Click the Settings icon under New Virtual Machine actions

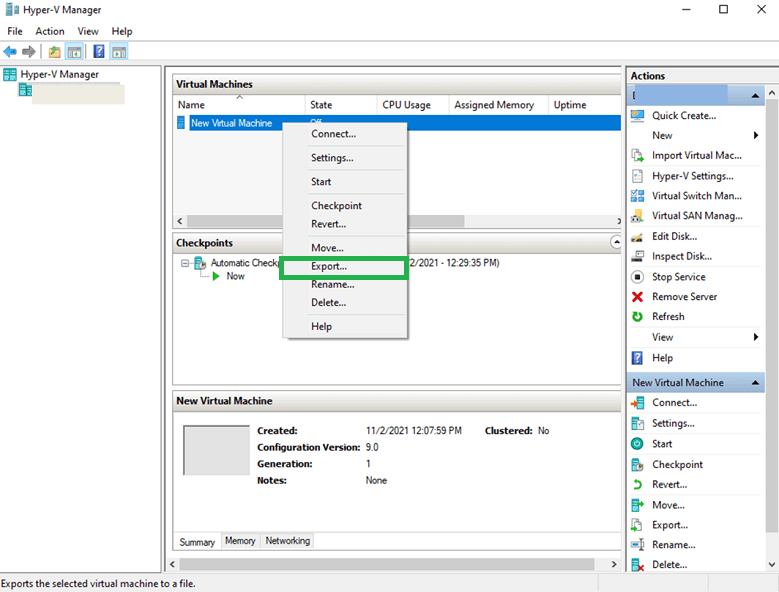pos(637,423)
